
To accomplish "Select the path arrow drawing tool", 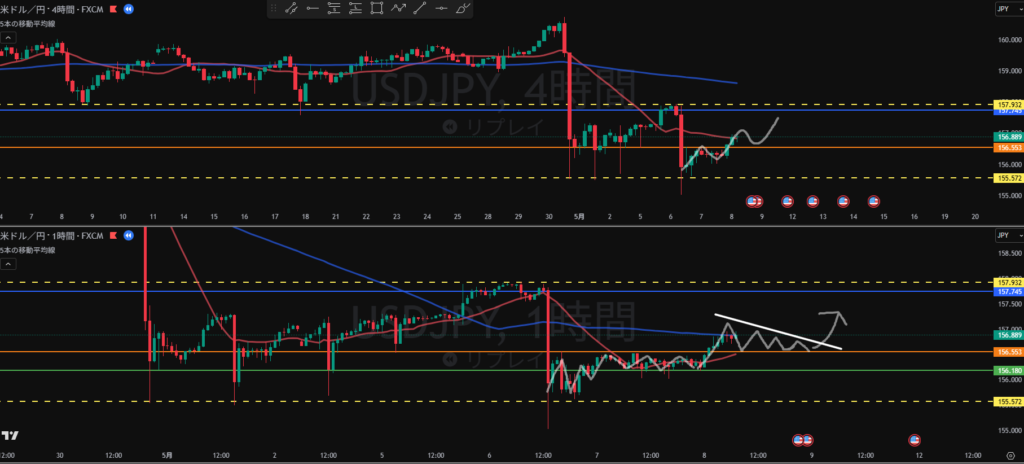I will point(398,8).
